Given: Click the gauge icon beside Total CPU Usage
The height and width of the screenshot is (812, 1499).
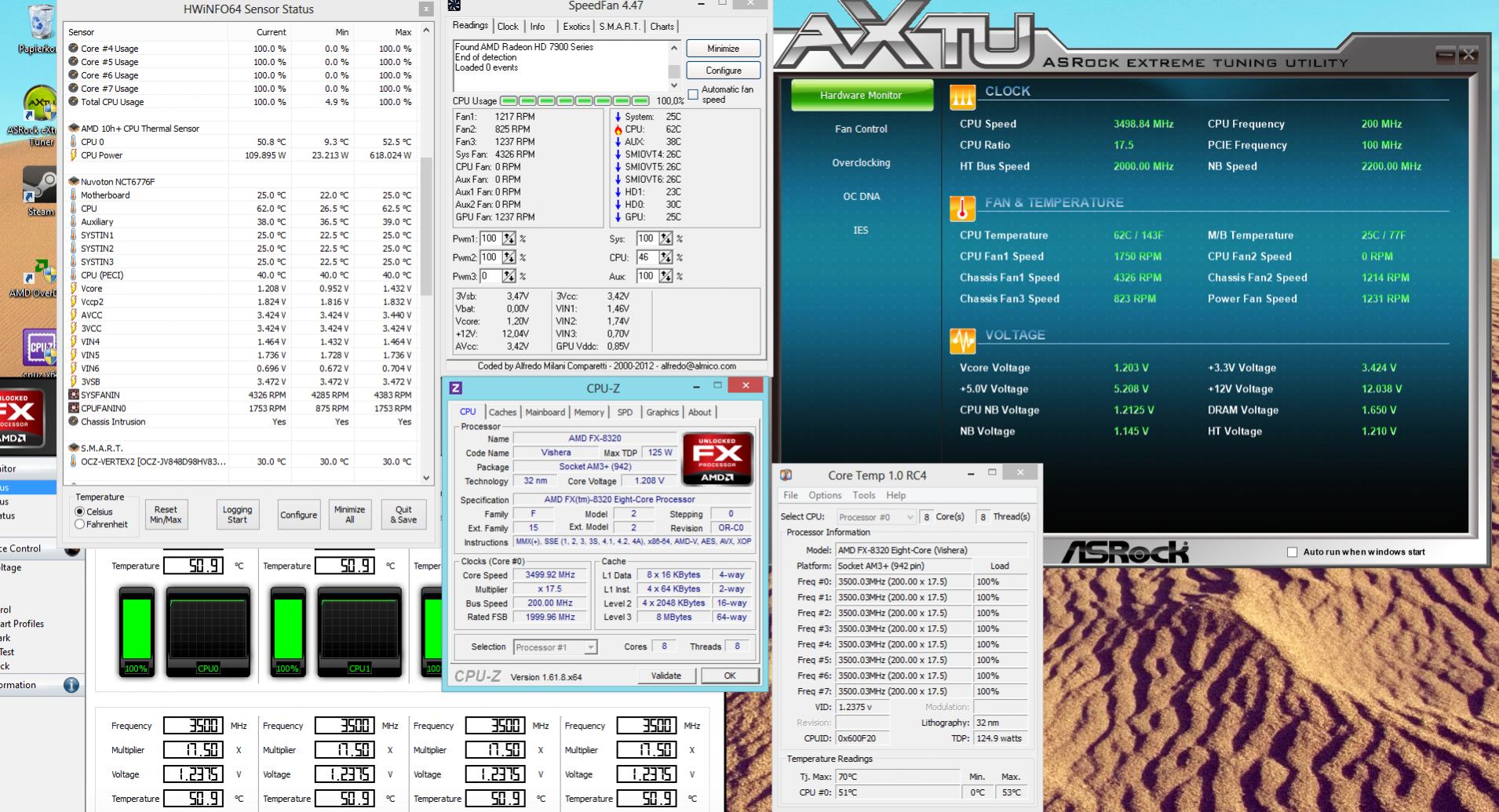Looking at the screenshot, I should (74, 101).
